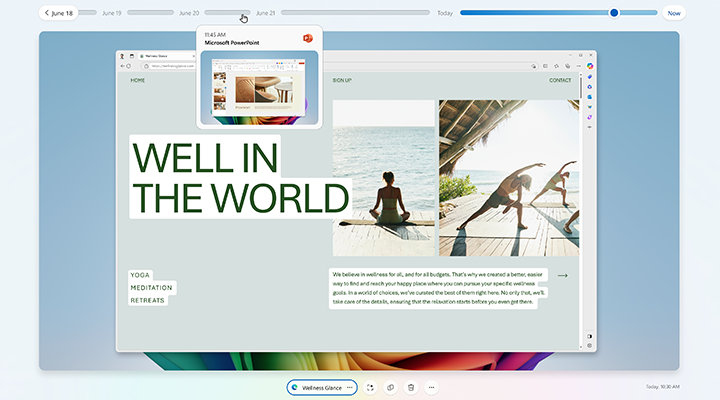Click the HOME link on wellness page
The height and width of the screenshot is (400, 720).
point(138,80)
